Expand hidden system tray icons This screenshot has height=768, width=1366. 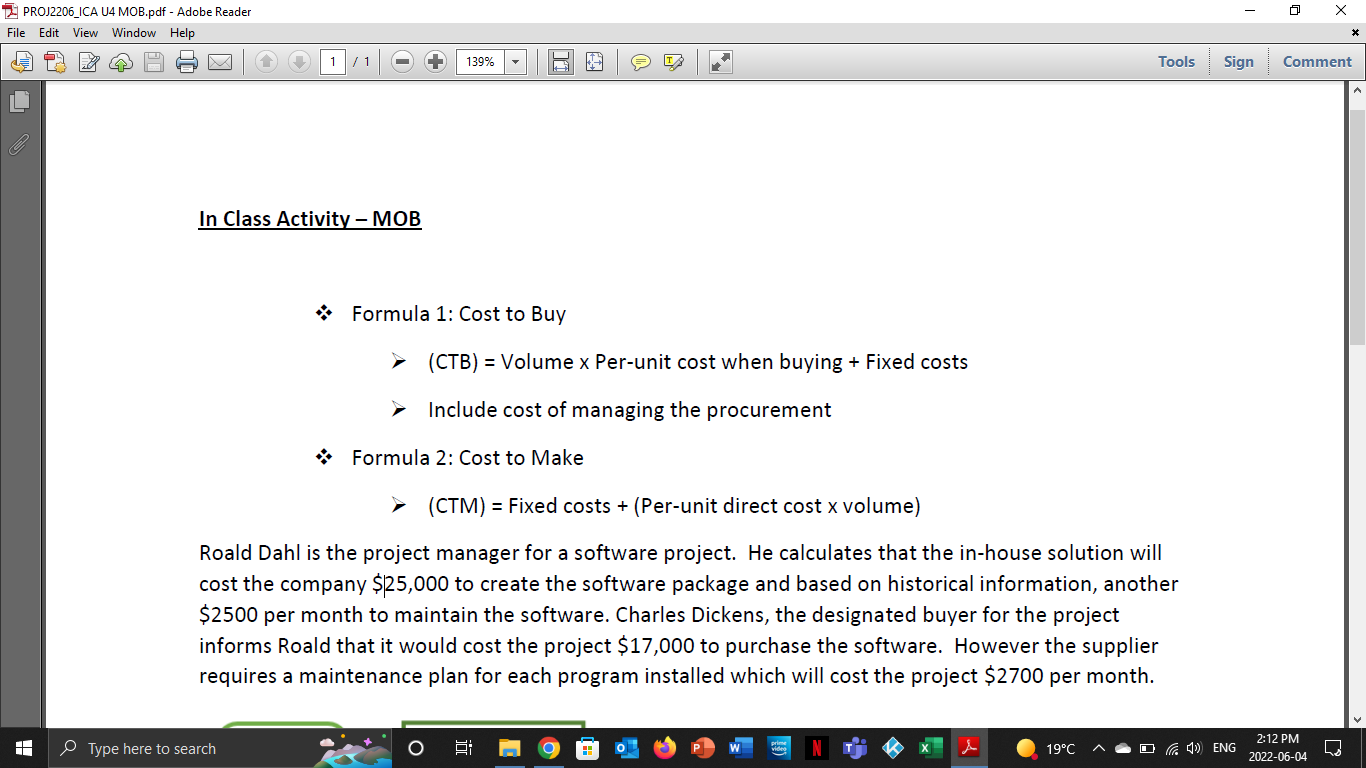(x=1098, y=747)
